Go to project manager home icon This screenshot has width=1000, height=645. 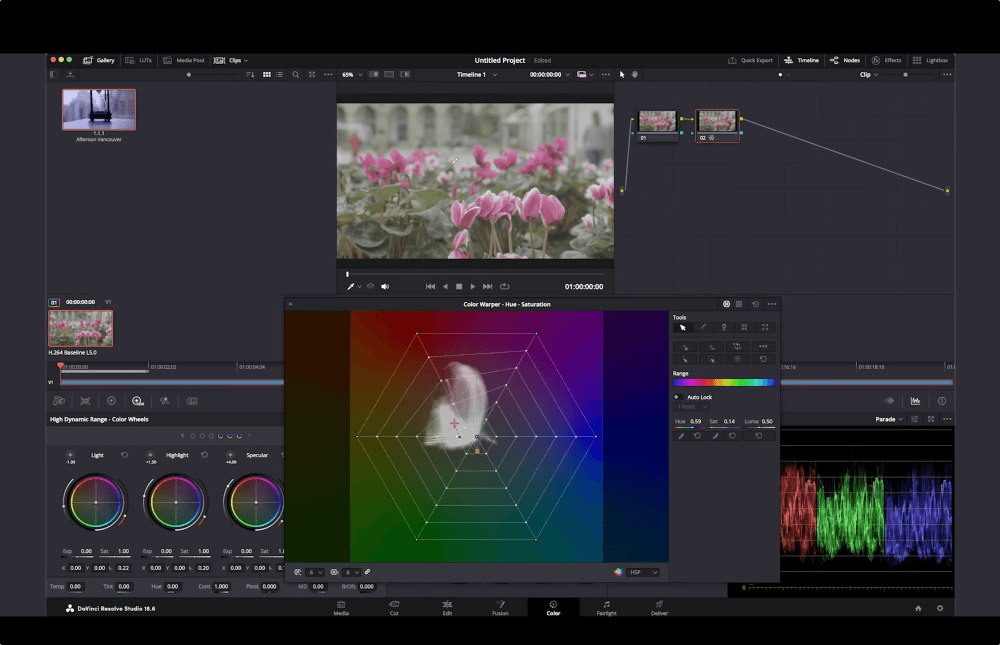tap(918, 608)
